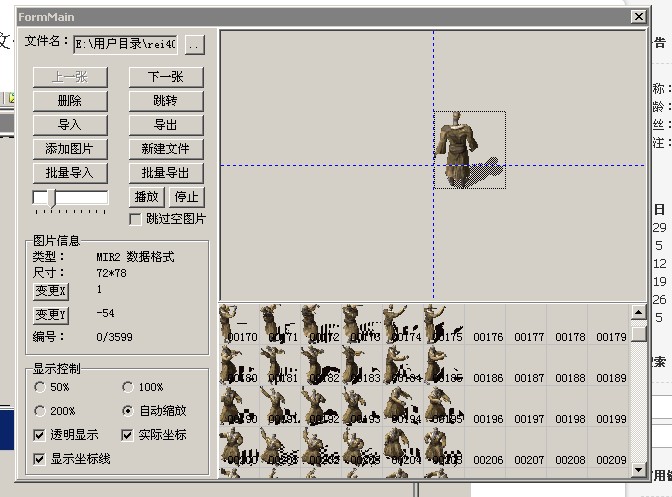Select sprite thumbnail 00204
The height and width of the screenshot is (497, 672).
(x=403, y=447)
